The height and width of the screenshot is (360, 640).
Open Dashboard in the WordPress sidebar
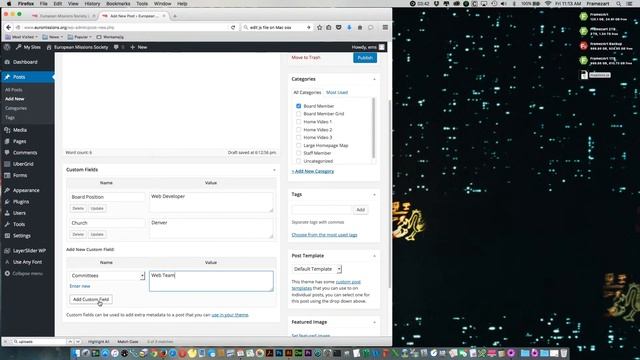25,62
